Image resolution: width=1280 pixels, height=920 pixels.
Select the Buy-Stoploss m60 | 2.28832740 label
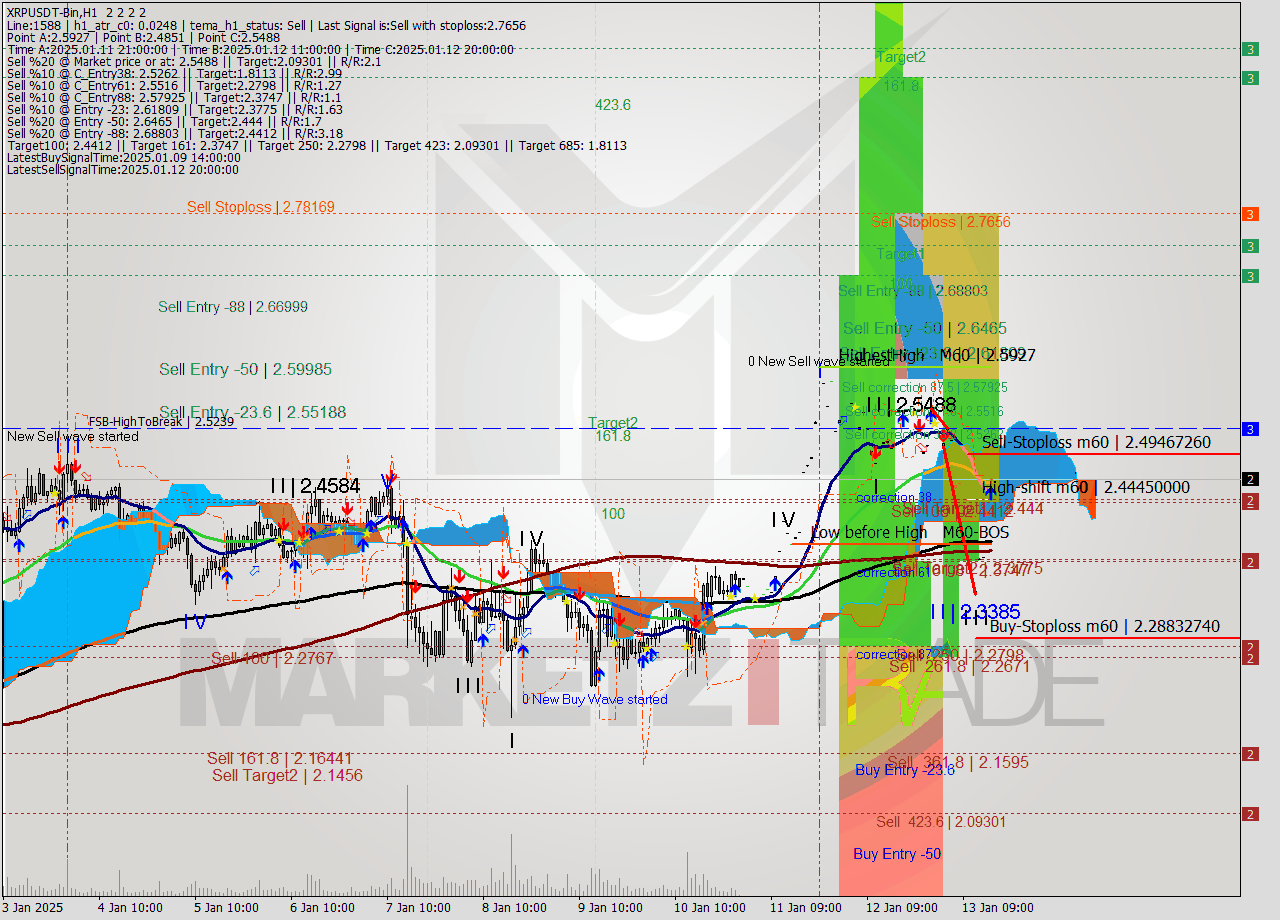pyautogui.click(x=1104, y=626)
